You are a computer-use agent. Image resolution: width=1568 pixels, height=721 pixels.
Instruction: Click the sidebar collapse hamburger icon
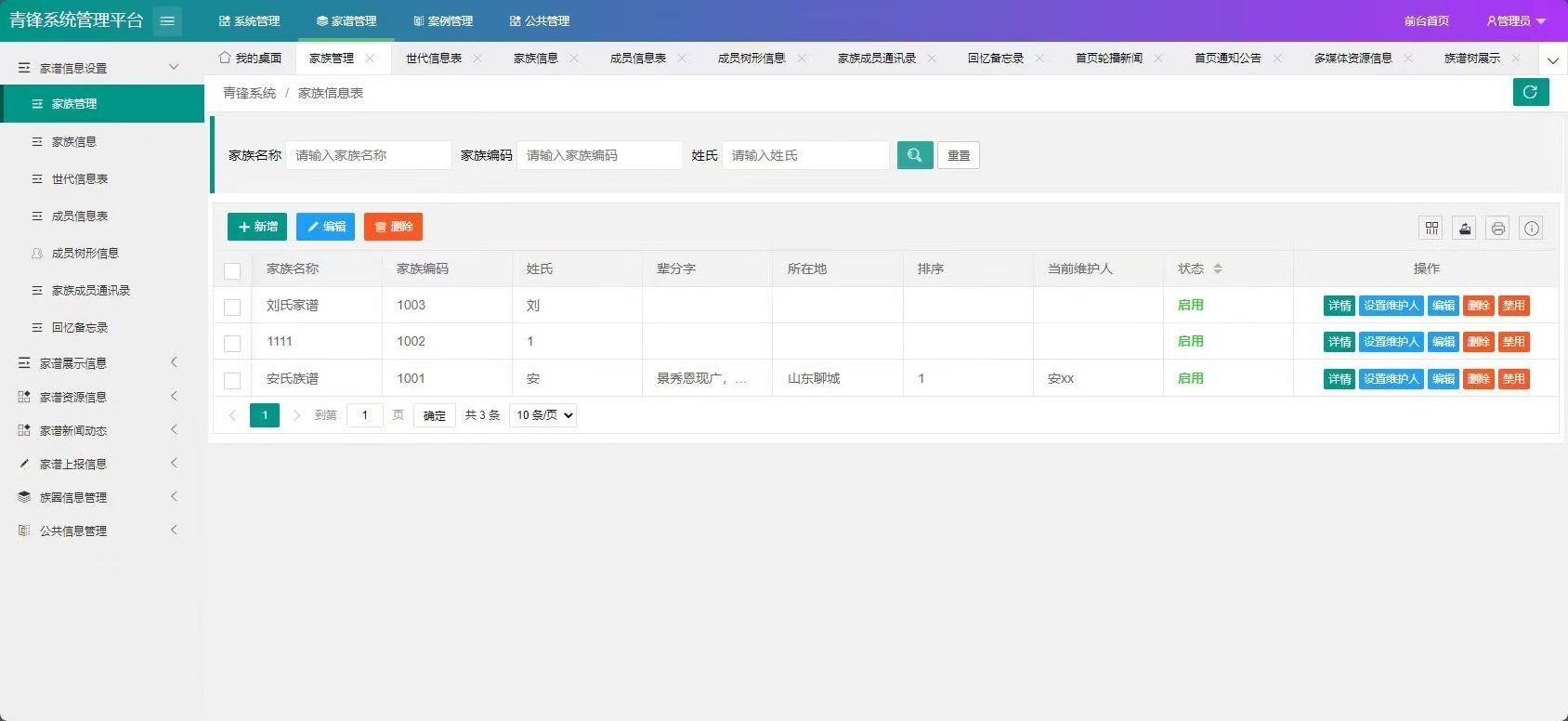coord(167,20)
